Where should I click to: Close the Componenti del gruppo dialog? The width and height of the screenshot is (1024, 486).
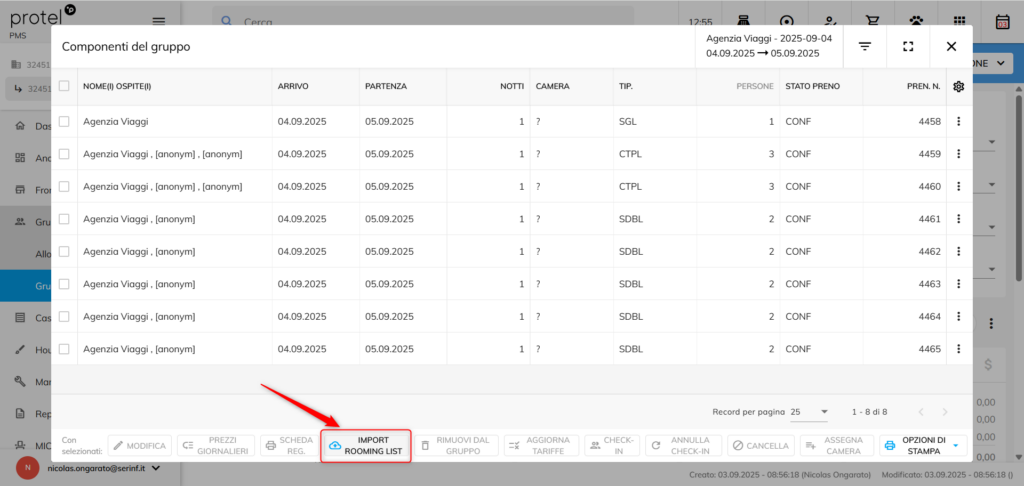click(951, 47)
